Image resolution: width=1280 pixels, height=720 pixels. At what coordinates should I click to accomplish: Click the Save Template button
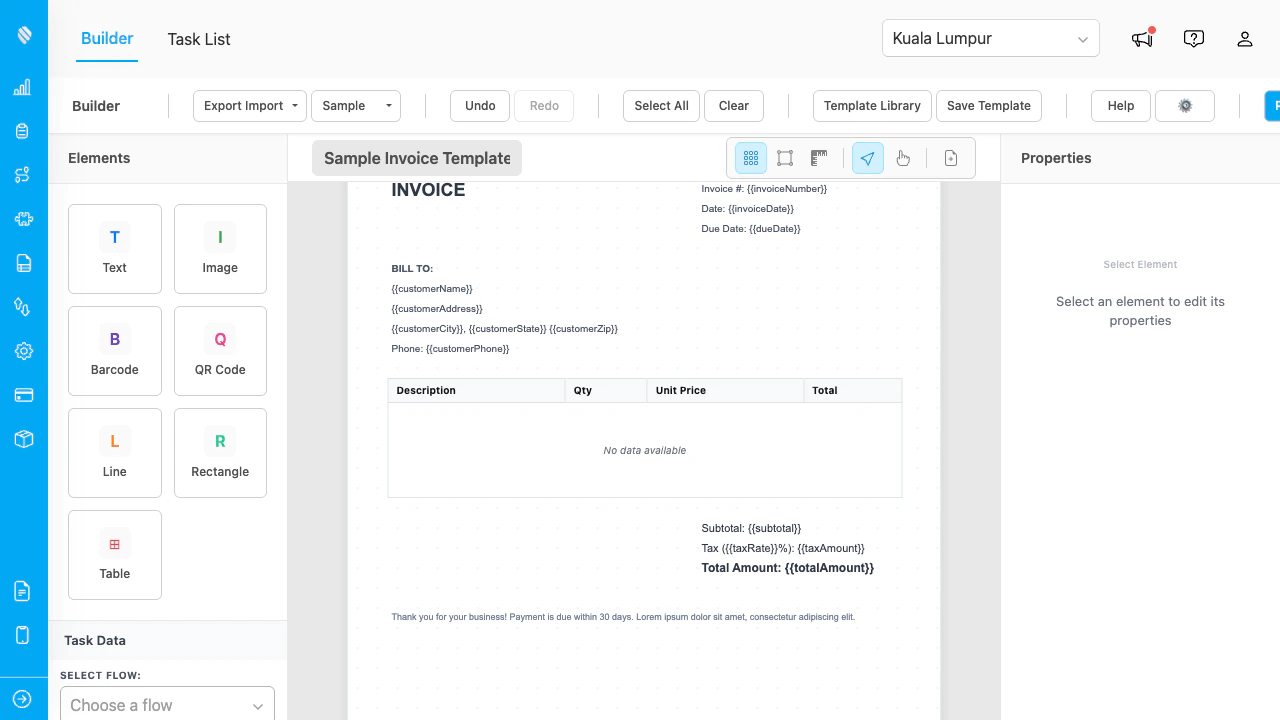pyautogui.click(x=988, y=105)
